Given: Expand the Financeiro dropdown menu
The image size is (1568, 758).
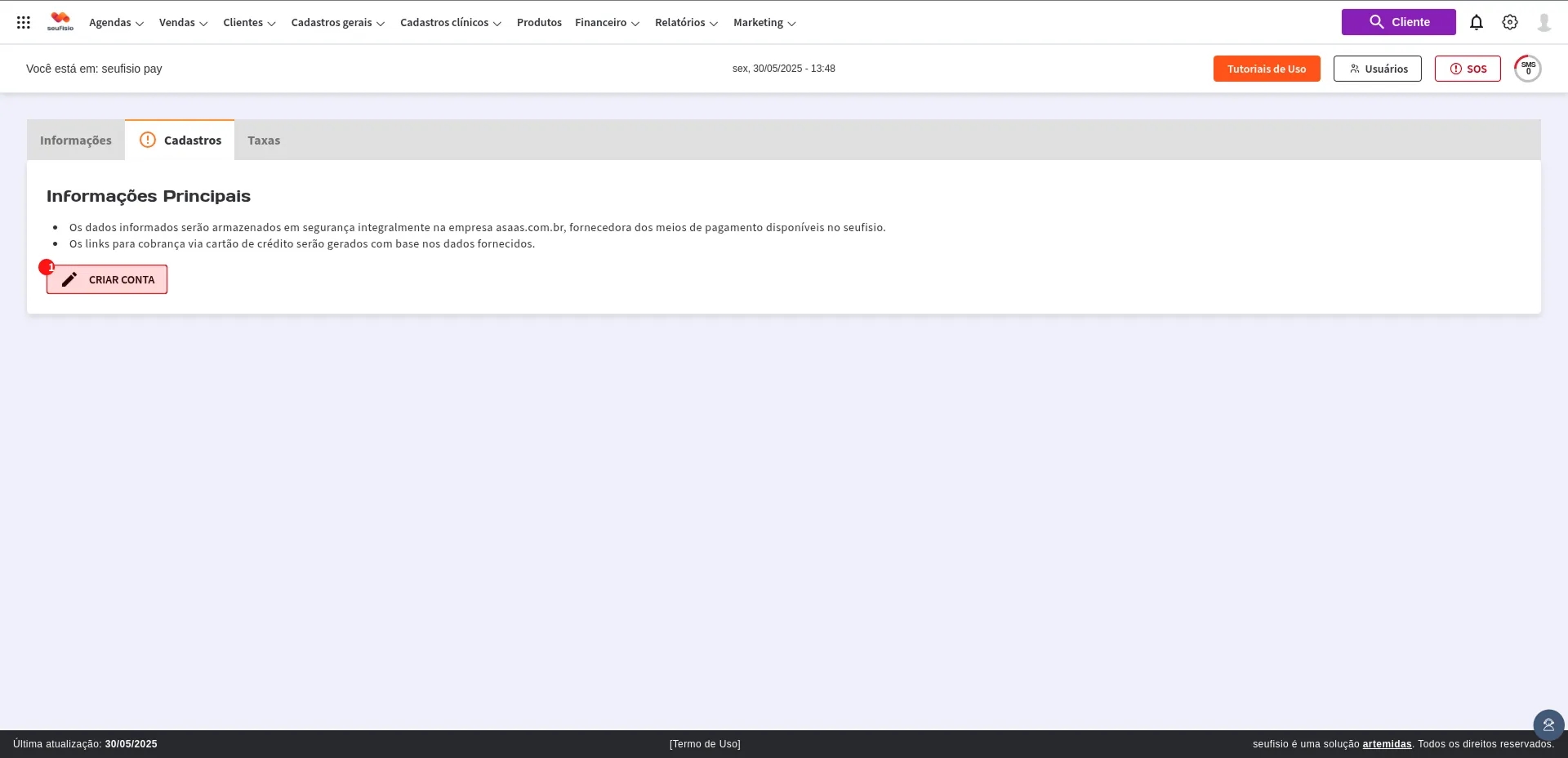Looking at the screenshot, I should tap(607, 23).
